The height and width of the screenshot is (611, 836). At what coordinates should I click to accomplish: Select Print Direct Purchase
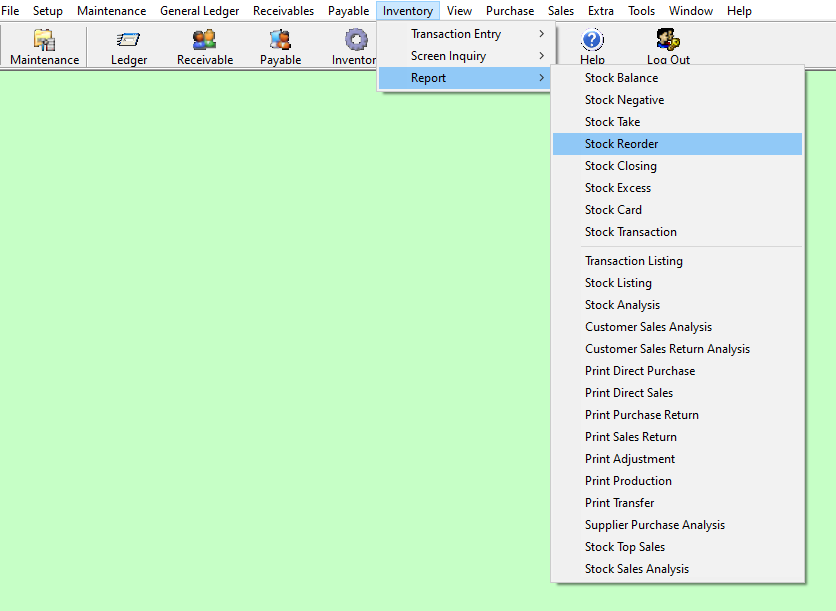point(677,371)
